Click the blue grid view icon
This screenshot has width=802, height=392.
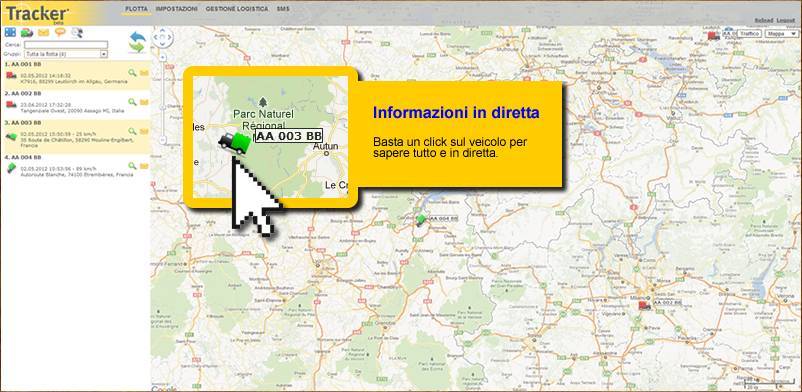tap(10, 32)
